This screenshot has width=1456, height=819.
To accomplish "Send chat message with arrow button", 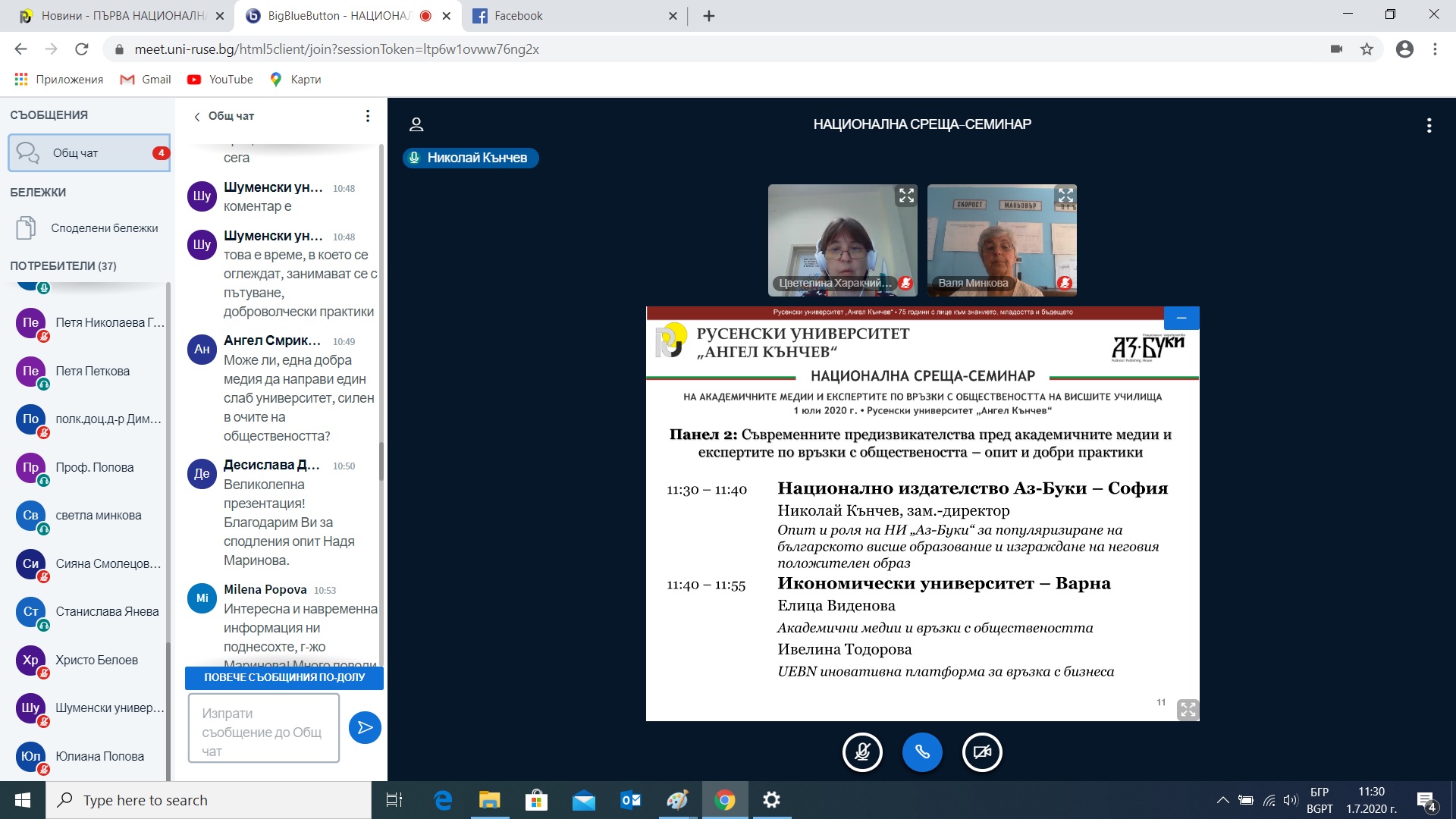I will click(x=365, y=728).
